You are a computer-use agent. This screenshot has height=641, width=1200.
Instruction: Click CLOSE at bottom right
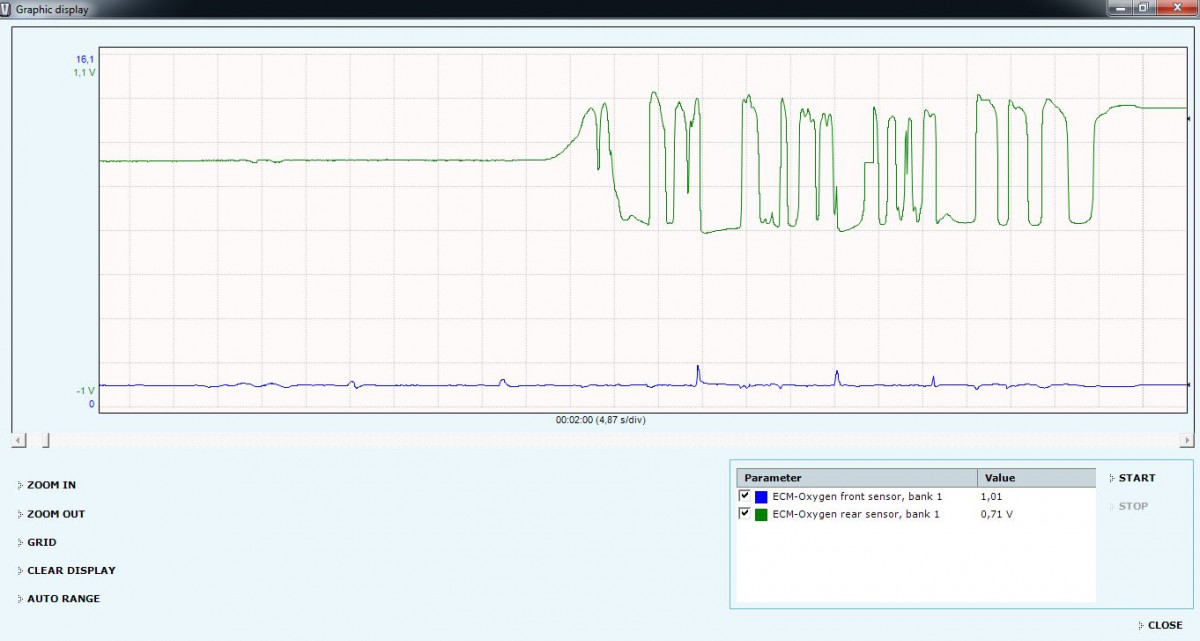tap(1164, 625)
